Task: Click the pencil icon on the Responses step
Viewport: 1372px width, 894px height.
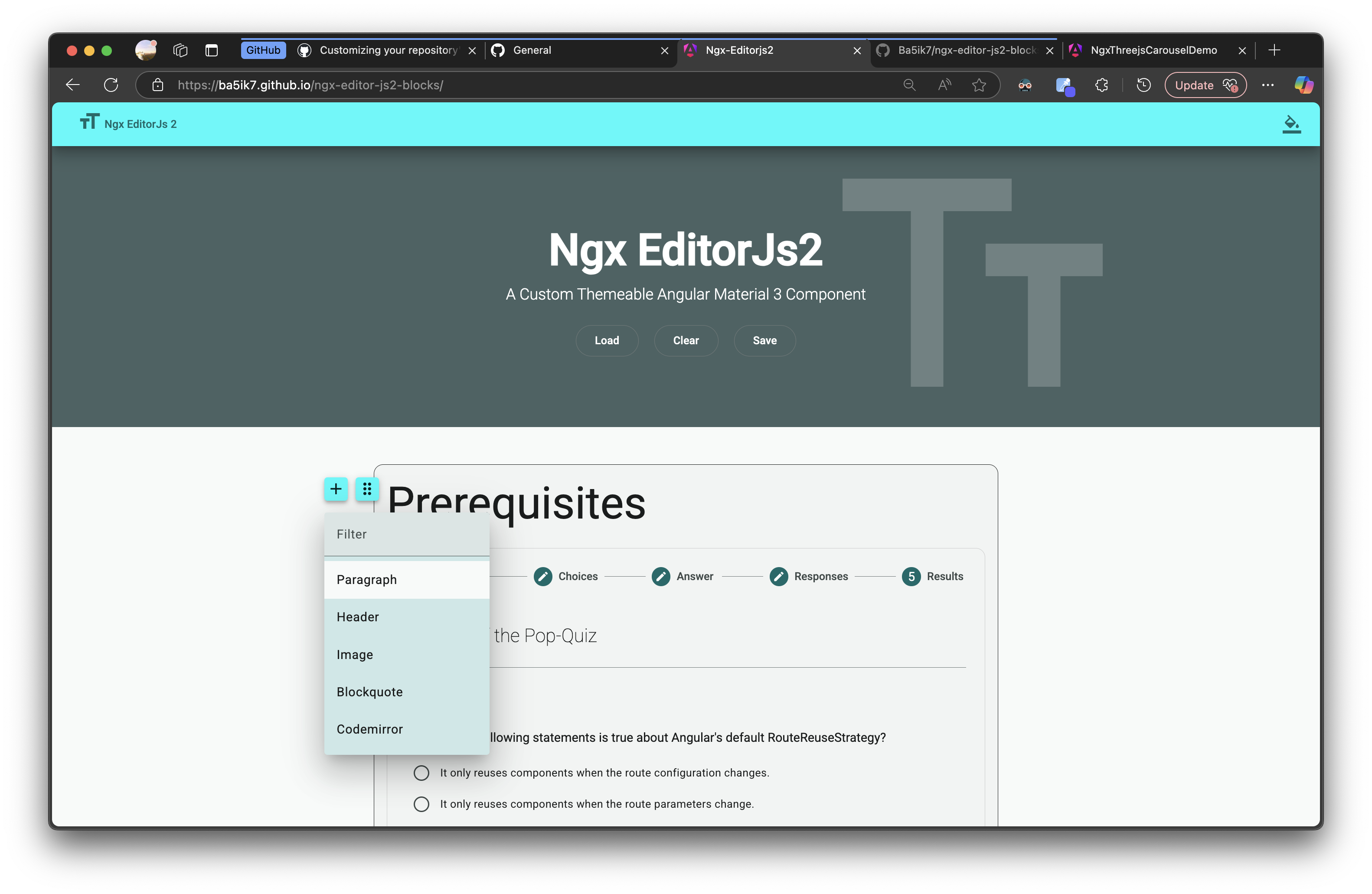Action: click(x=779, y=576)
